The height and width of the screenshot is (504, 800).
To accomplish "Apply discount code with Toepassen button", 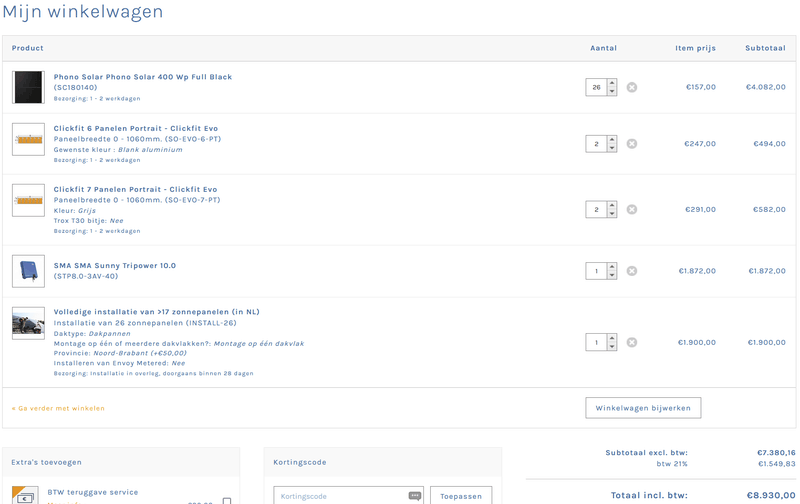I will (460, 496).
